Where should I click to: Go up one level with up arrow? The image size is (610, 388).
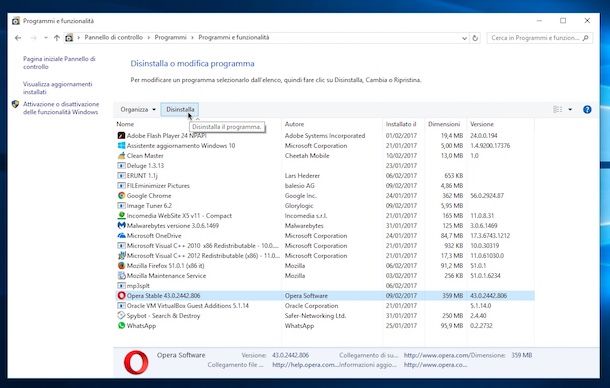pyautogui.click(x=57, y=38)
